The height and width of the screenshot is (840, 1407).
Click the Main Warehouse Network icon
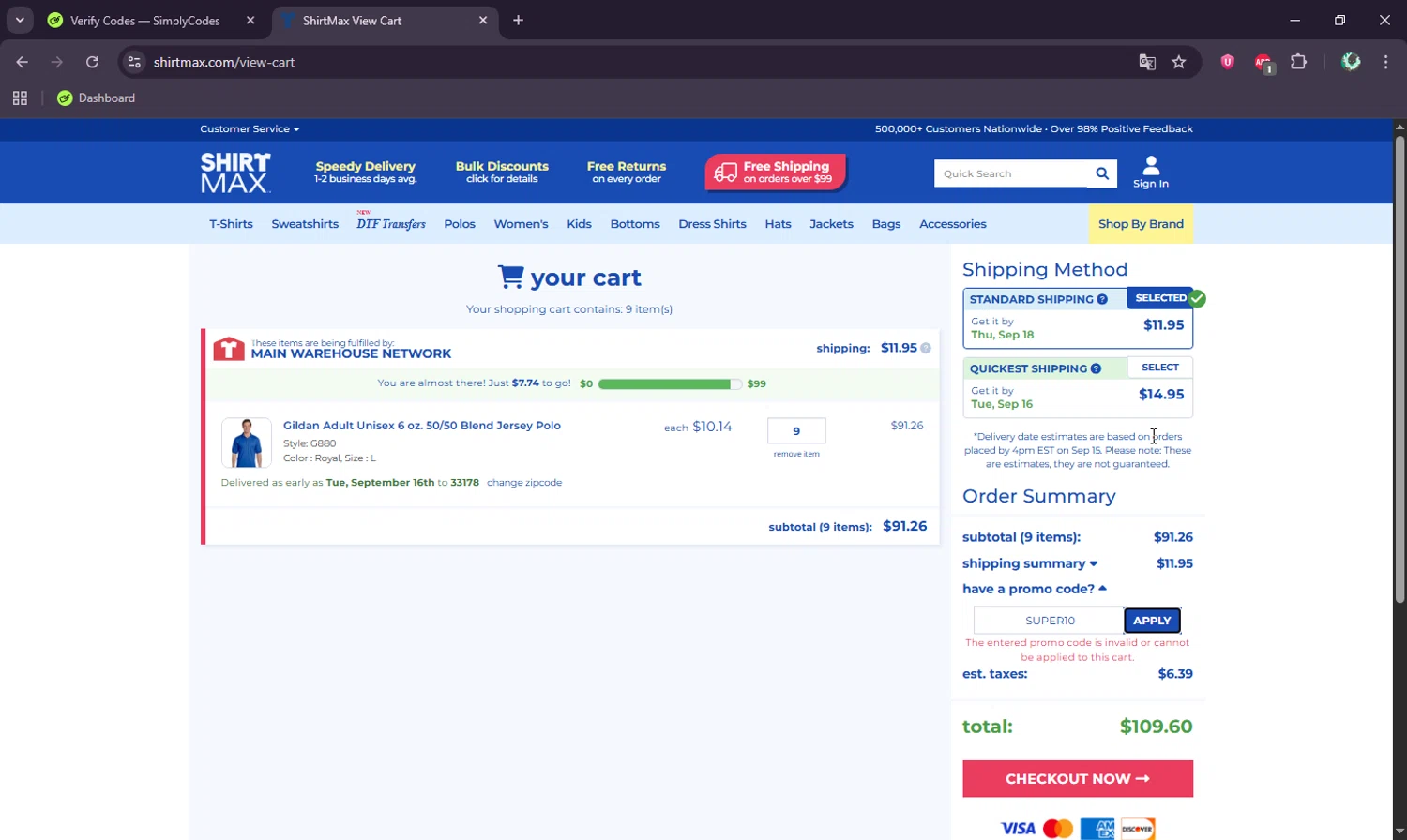coord(229,349)
